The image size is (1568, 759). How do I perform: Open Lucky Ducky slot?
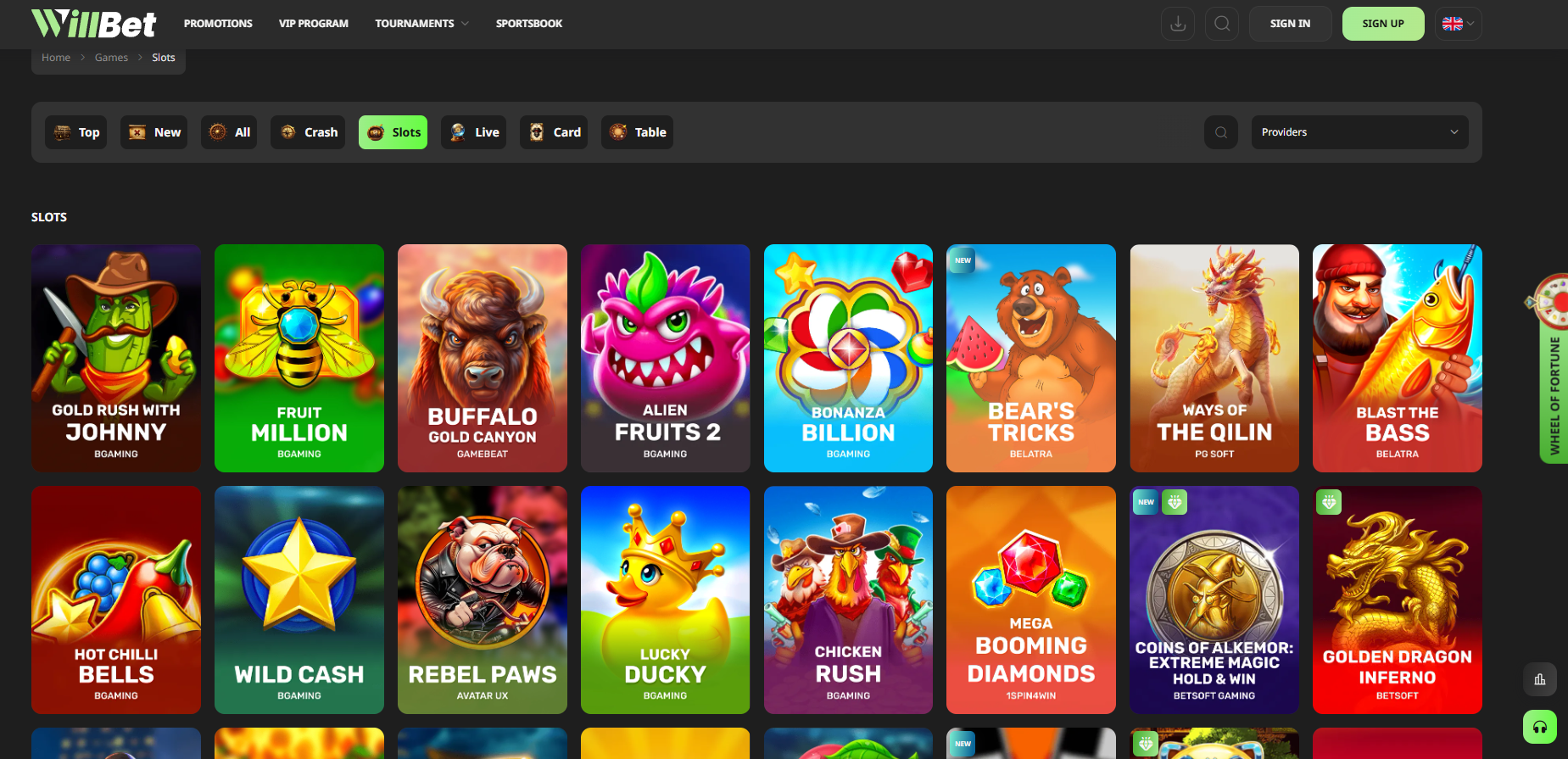tap(666, 600)
